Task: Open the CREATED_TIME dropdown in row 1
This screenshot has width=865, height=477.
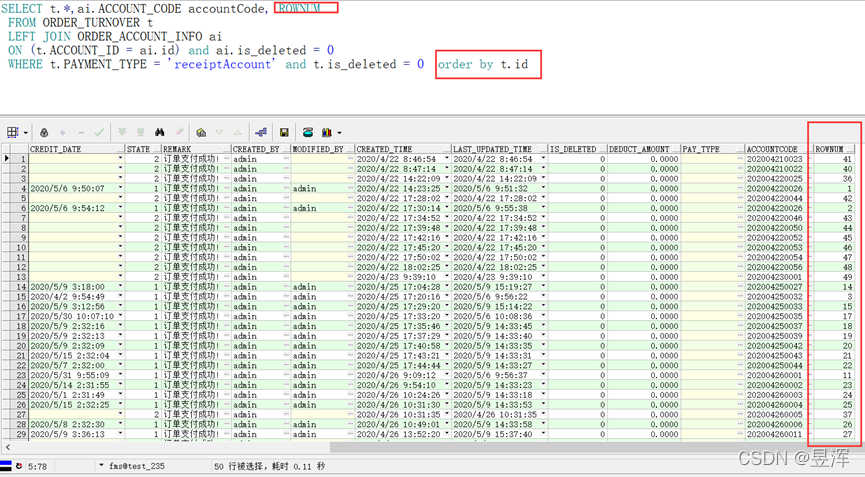Action: (446, 159)
